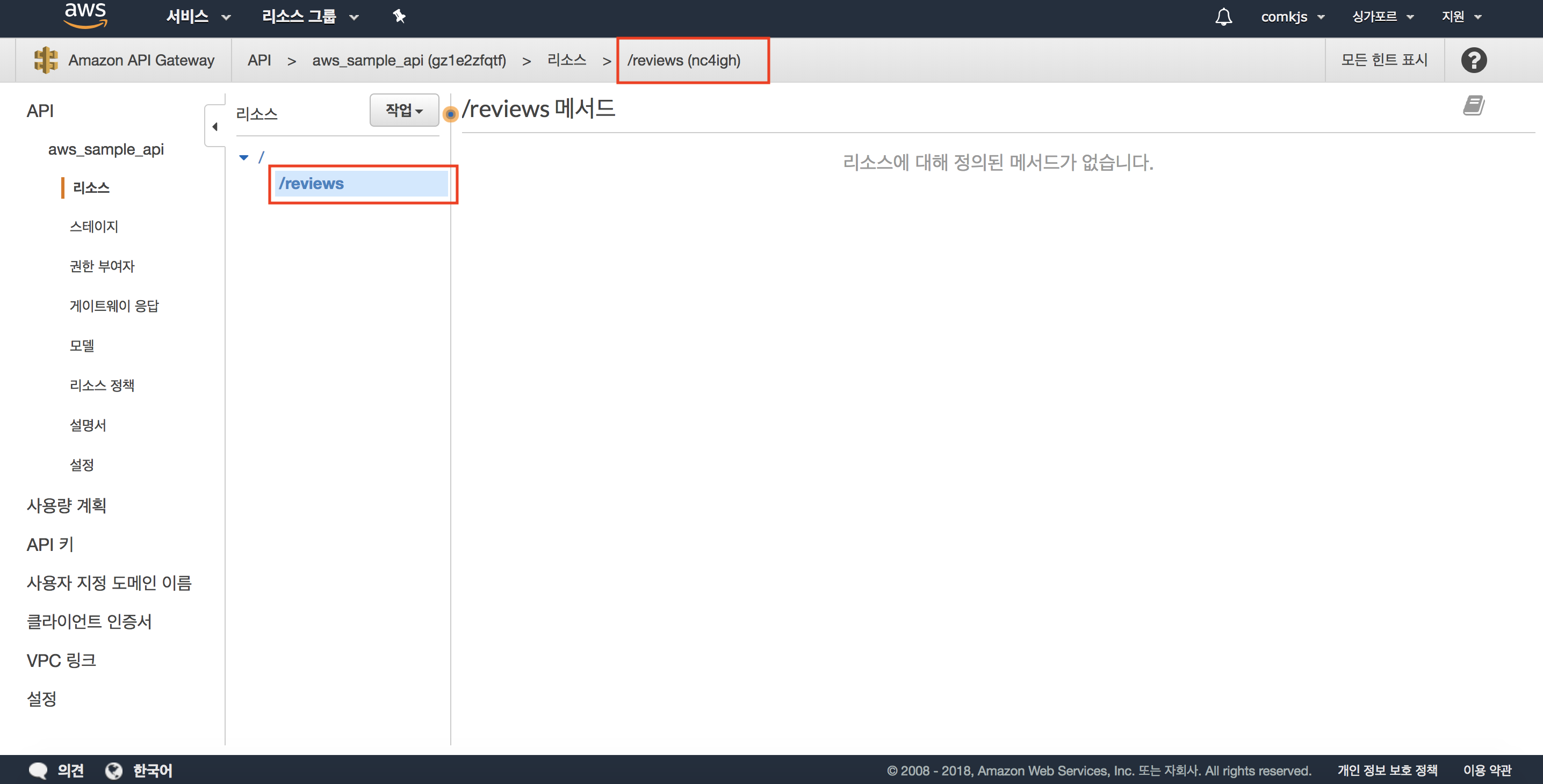The width and height of the screenshot is (1543, 784).
Task: Click the pin shortcut icon in navbar
Action: (399, 16)
